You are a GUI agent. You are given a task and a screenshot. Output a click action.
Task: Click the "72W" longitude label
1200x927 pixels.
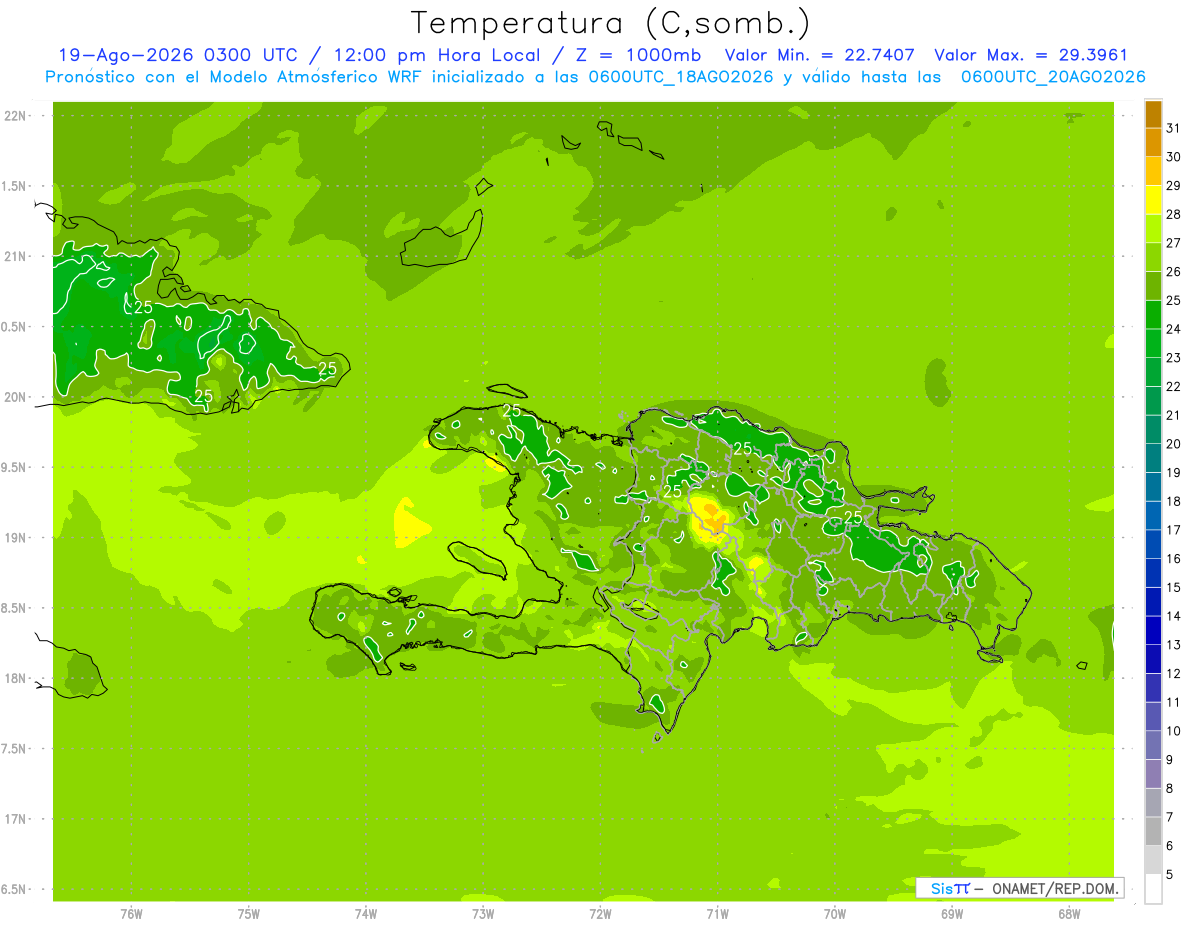(600, 914)
